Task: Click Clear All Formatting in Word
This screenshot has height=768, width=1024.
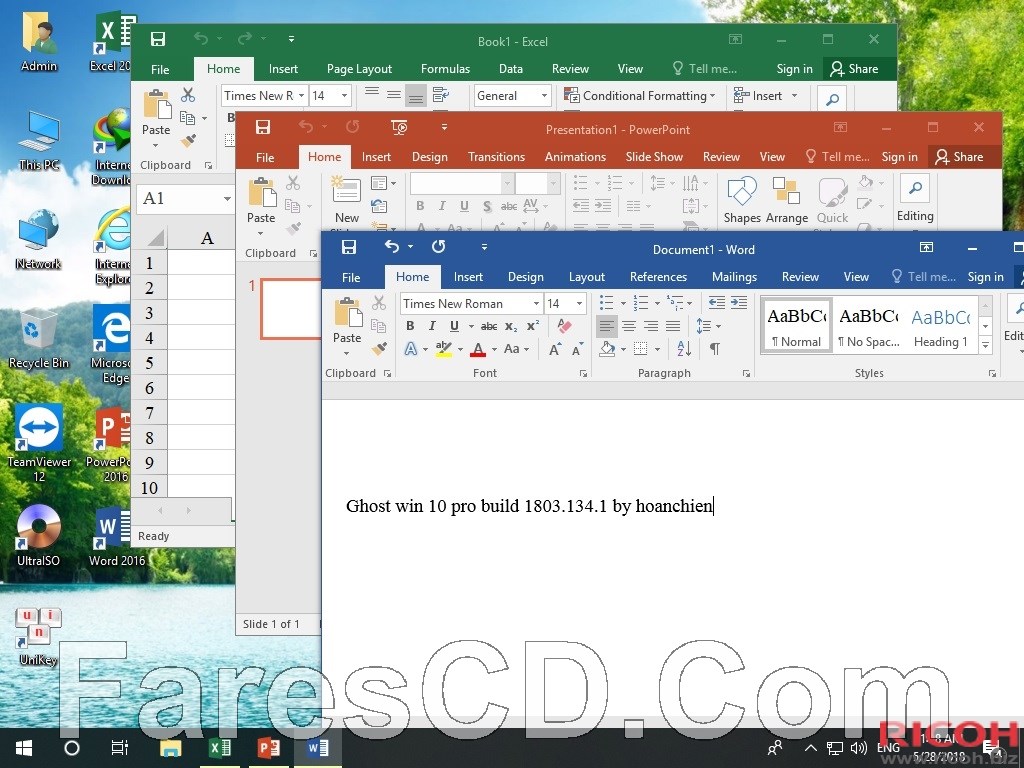Action: click(x=564, y=325)
